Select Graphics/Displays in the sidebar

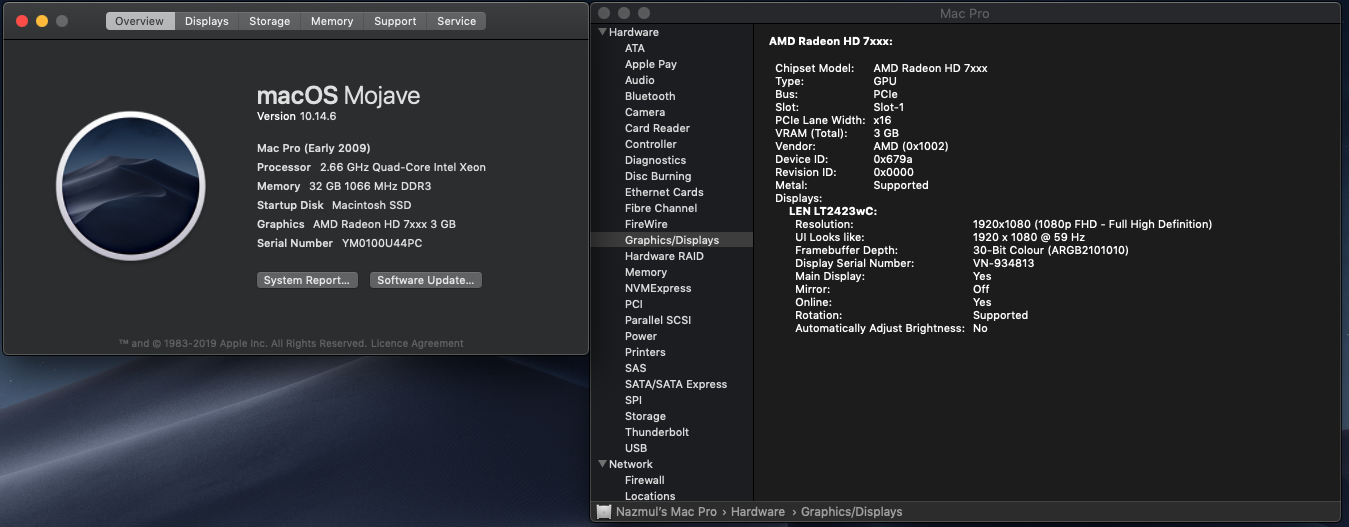pyautogui.click(x=671, y=240)
